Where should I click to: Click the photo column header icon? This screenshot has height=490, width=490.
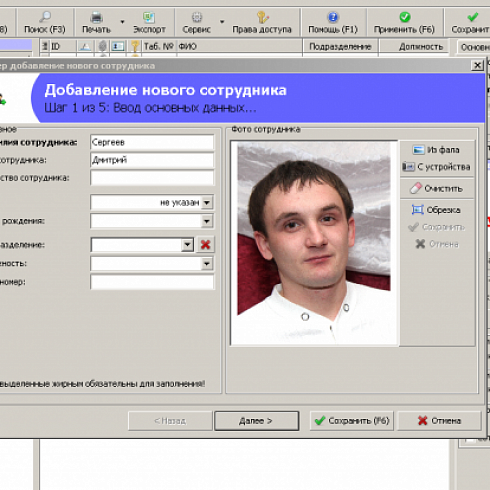(x=85, y=46)
